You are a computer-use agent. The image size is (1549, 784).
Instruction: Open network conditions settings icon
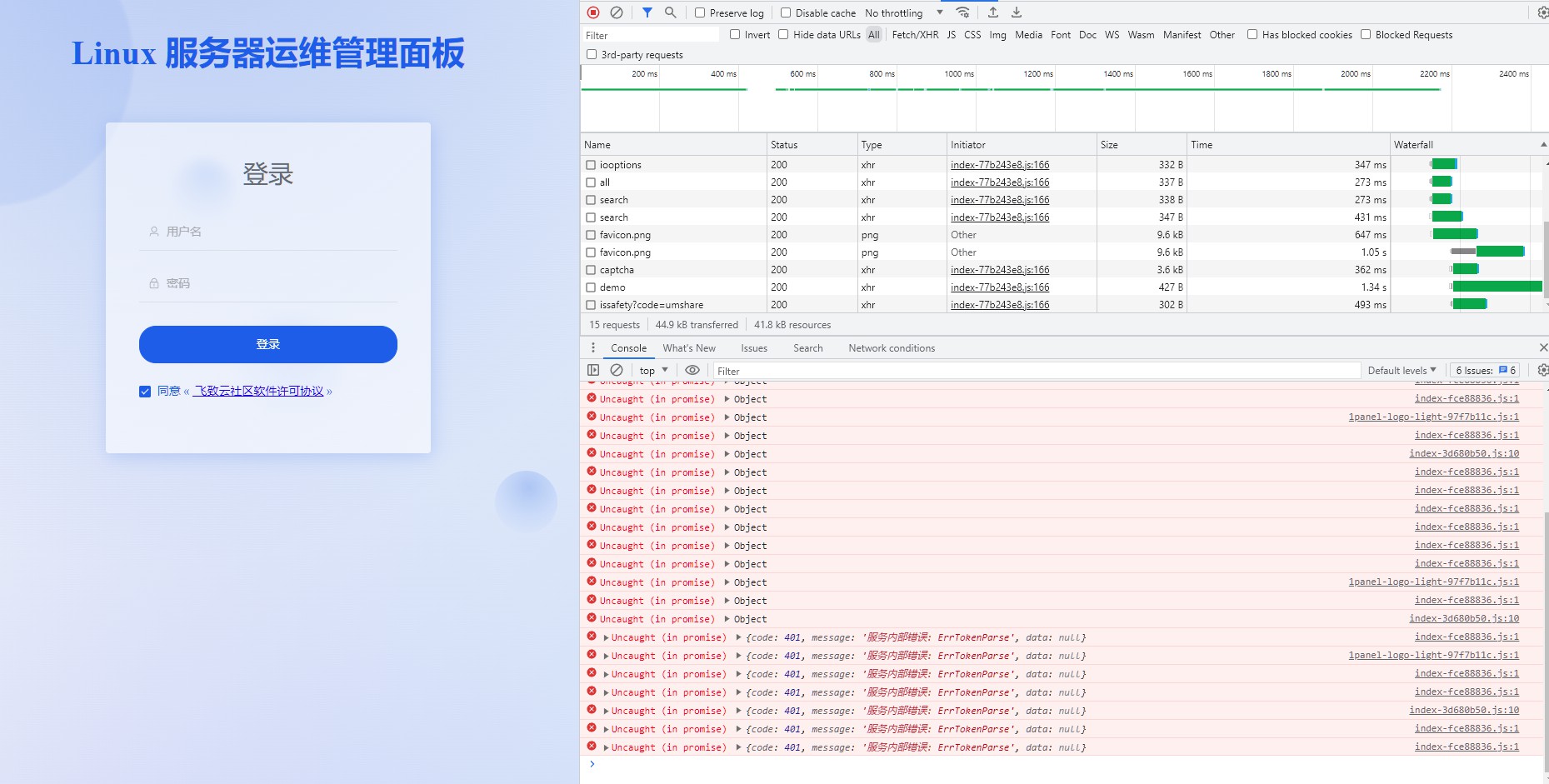pos(962,12)
